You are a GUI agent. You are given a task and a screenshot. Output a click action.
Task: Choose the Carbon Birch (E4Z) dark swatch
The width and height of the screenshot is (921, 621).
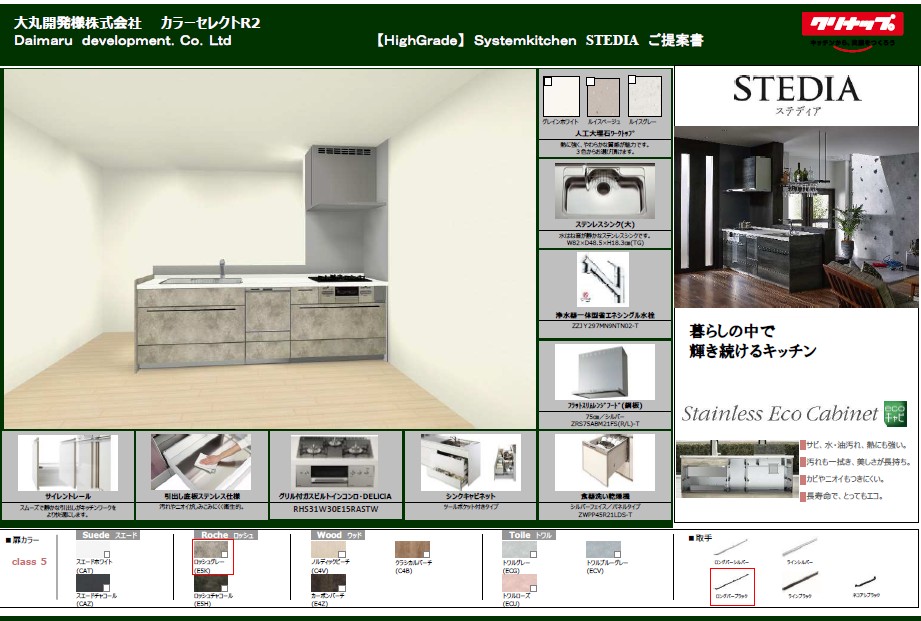coord(328,582)
